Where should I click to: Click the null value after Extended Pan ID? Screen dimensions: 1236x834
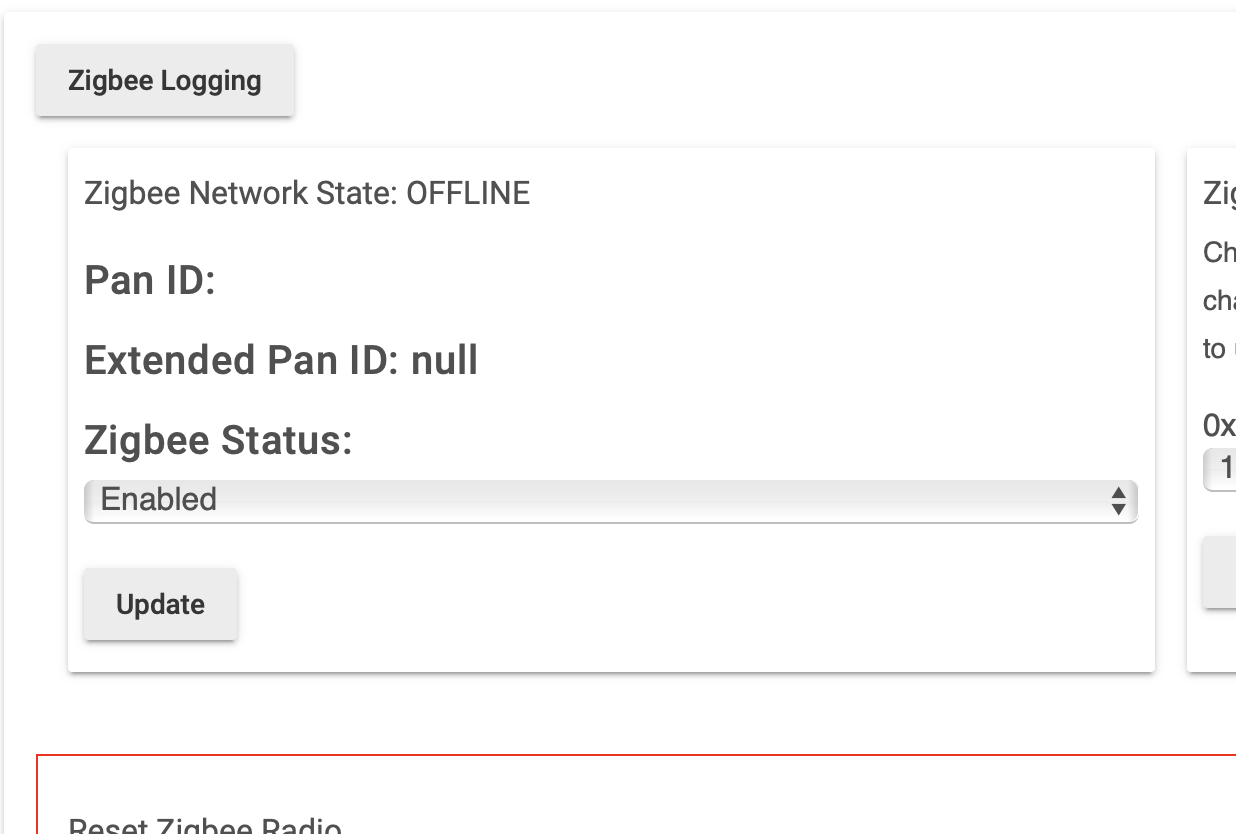(445, 360)
